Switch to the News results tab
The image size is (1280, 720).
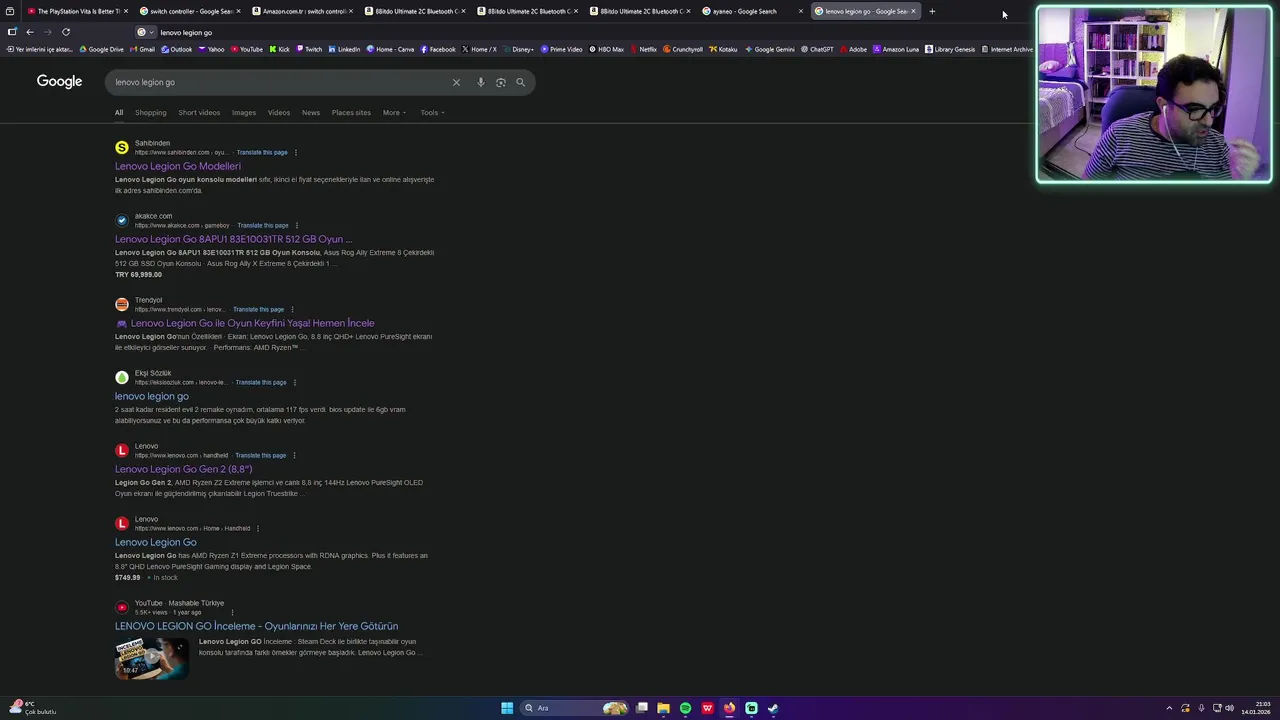[311, 112]
